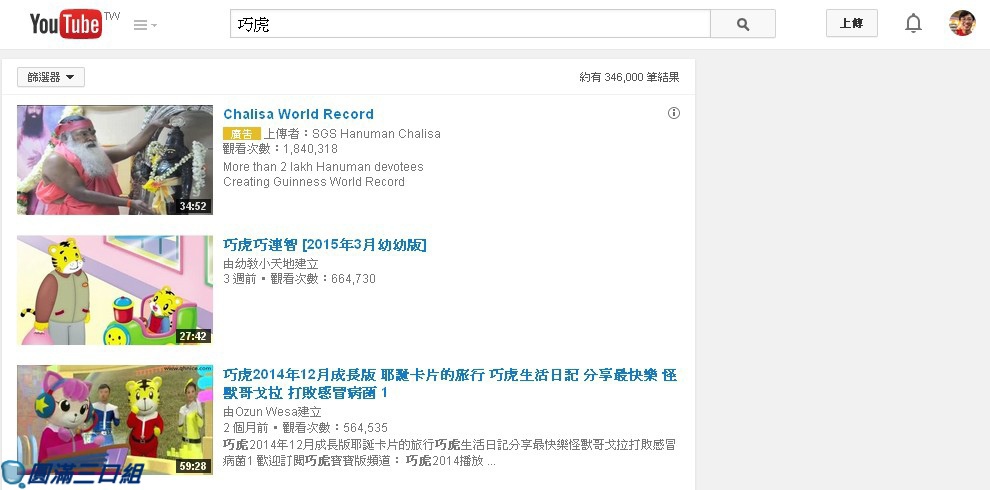Click the Creating Guinness World Record description

(x=314, y=182)
